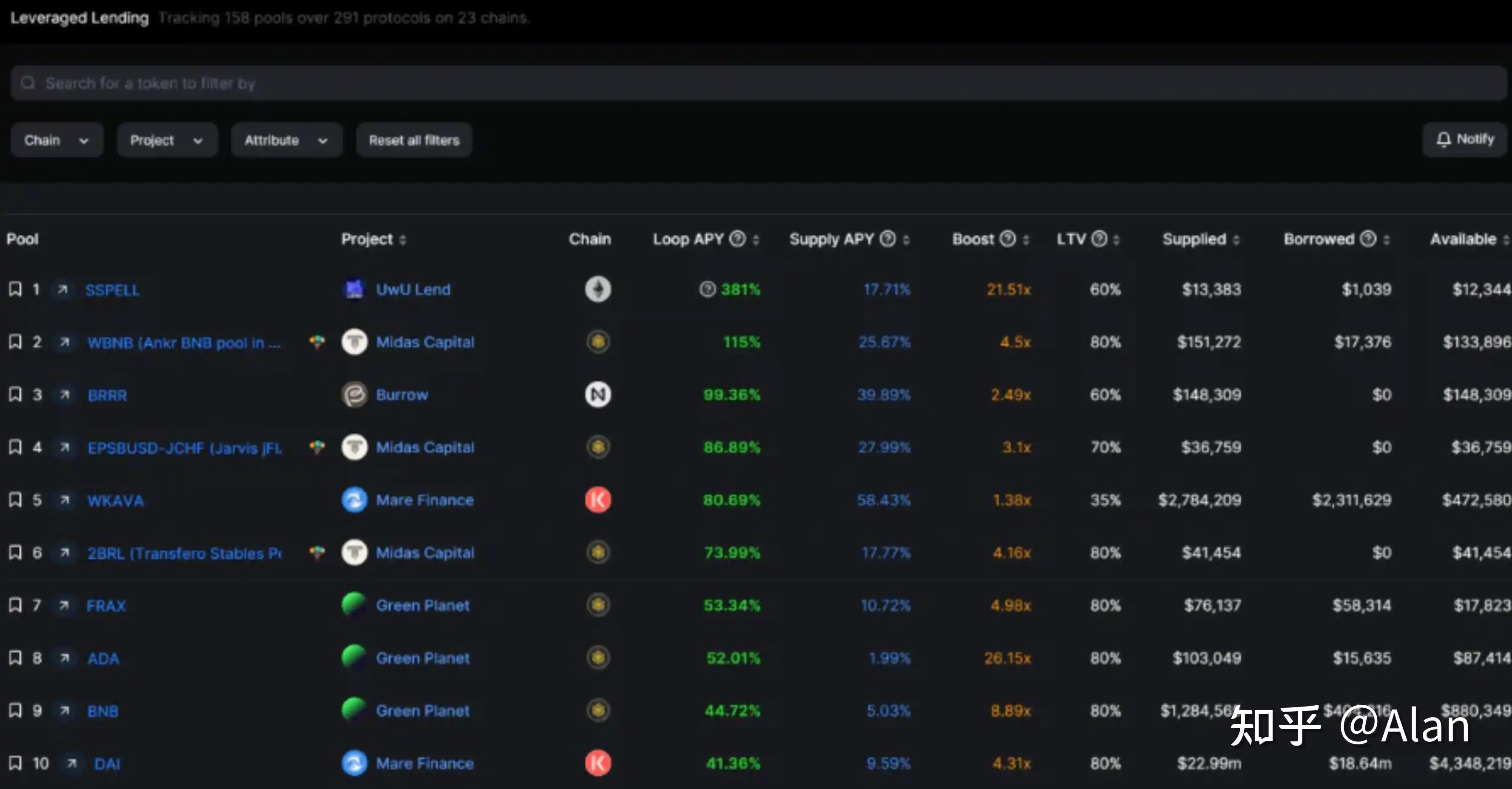Click the Kava chain icon in WKAVA row
1512x789 pixels.
[x=597, y=500]
